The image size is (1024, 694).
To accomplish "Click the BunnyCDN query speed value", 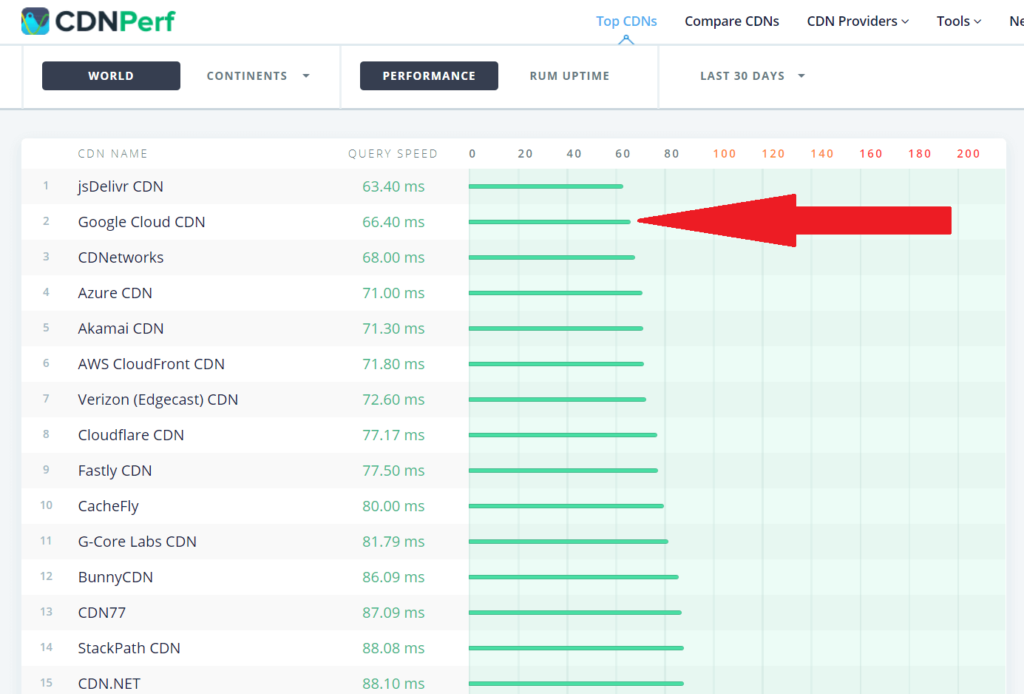I will (393, 577).
